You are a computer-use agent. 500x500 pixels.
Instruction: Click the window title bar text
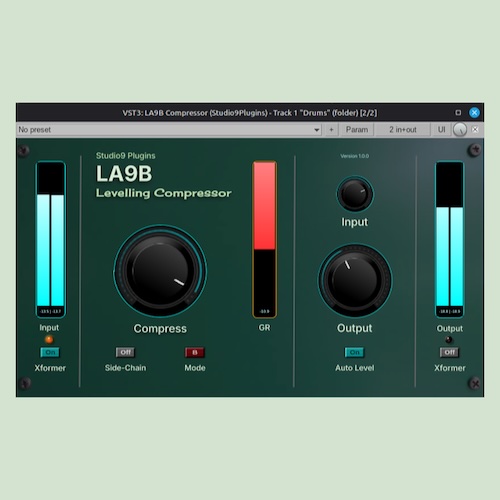250,113
